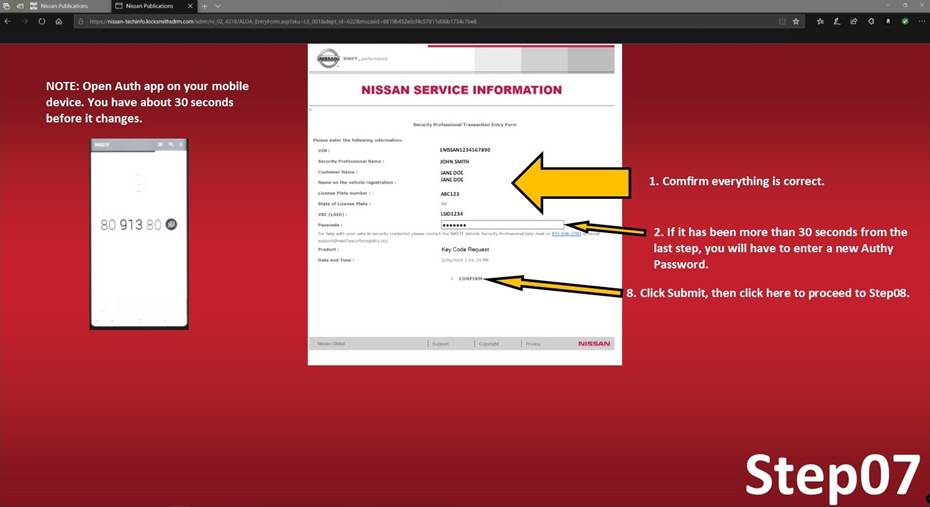This screenshot has width=930, height=507.
Task: Click the Nissan logo at page top
Action: (x=328, y=59)
